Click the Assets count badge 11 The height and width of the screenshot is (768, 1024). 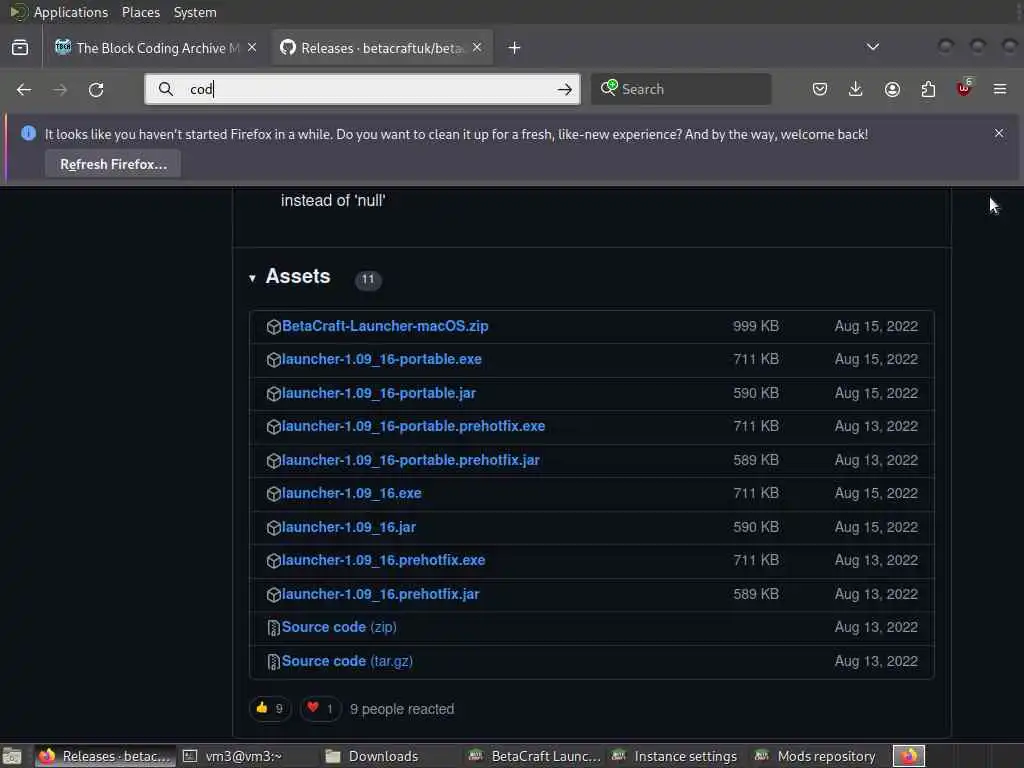(x=368, y=280)
